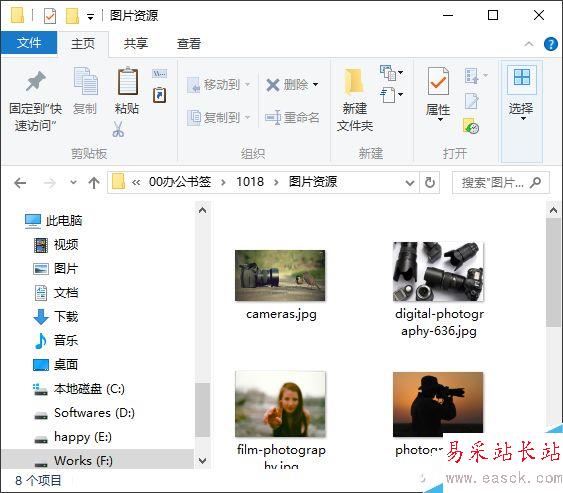
Task: Select cameras.jpg thumbnail
Action: (x=280, y=275)
